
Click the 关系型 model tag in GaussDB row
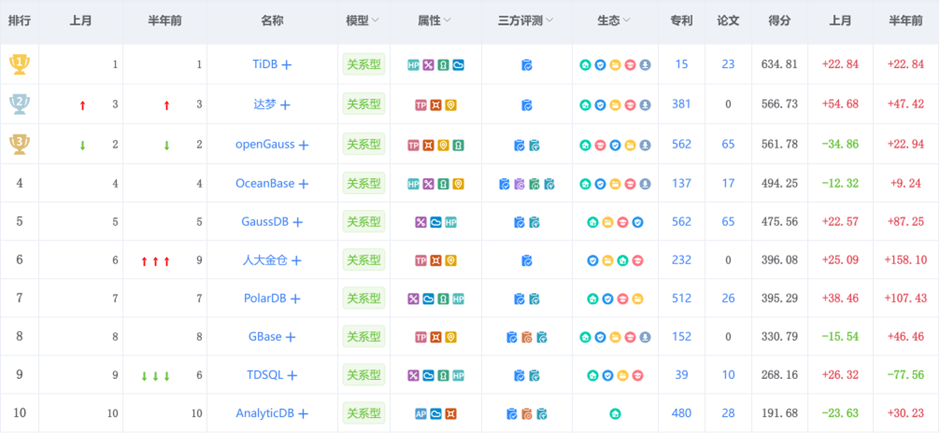(364, 222)
